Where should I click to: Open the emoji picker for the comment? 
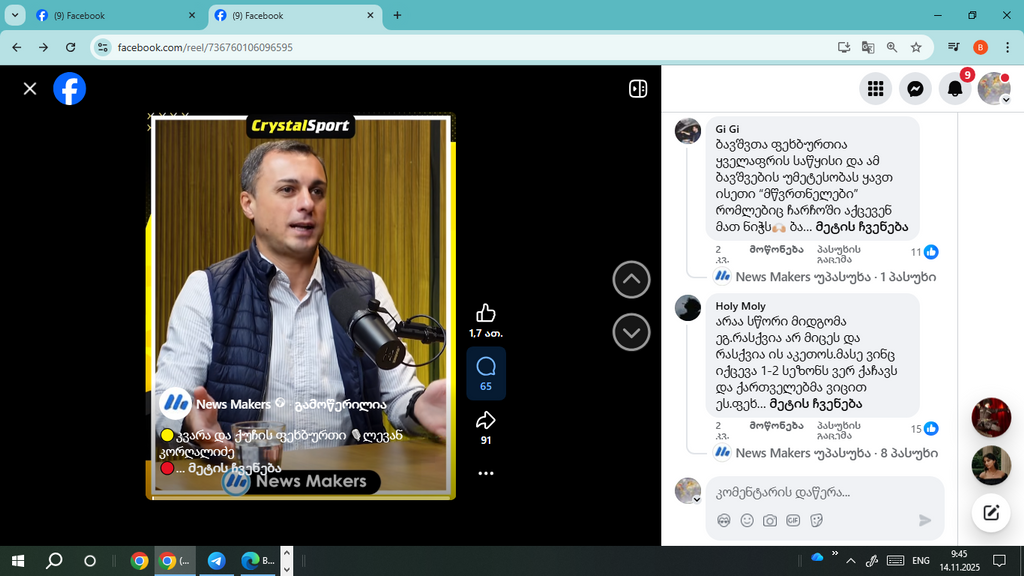tap(747, 520)
